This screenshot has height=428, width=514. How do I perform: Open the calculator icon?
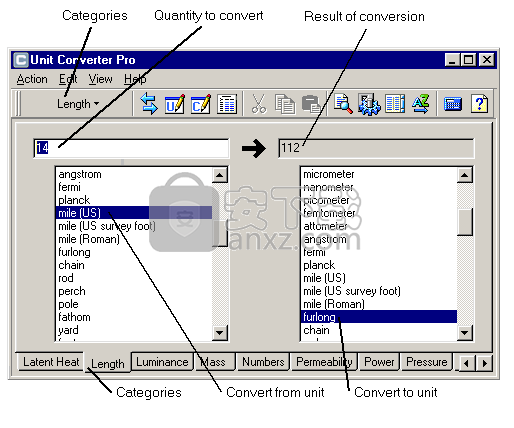[x=453, y=104]
